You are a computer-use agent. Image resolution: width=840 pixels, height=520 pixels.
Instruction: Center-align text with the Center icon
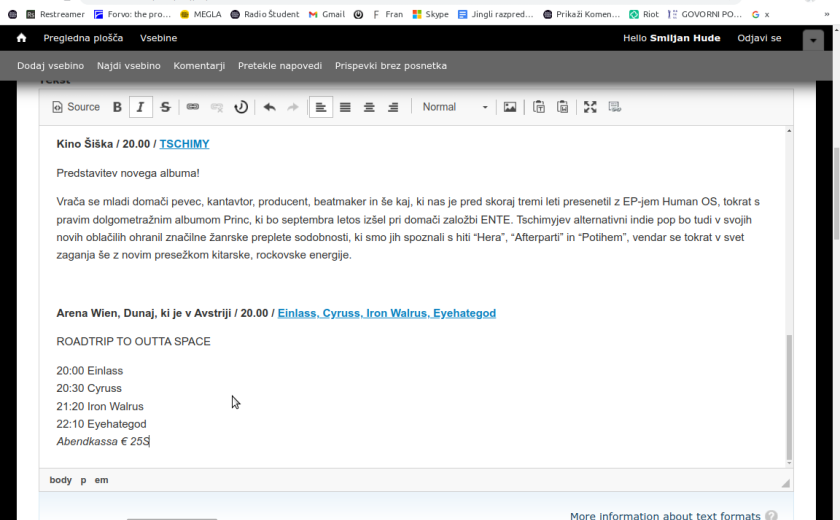pos(369,107)
